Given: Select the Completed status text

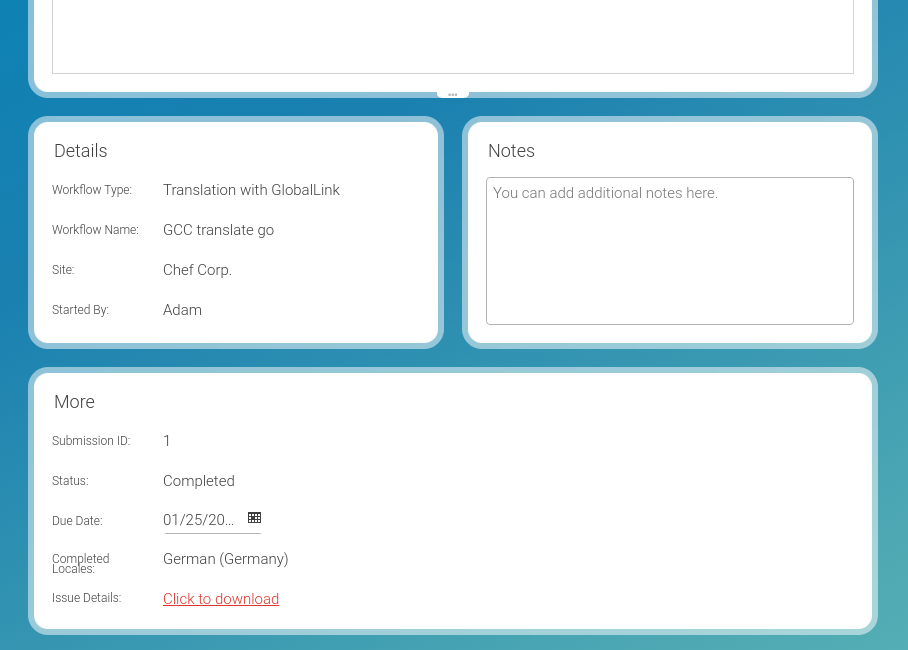Looking at the screenshot, I should 198,481.
